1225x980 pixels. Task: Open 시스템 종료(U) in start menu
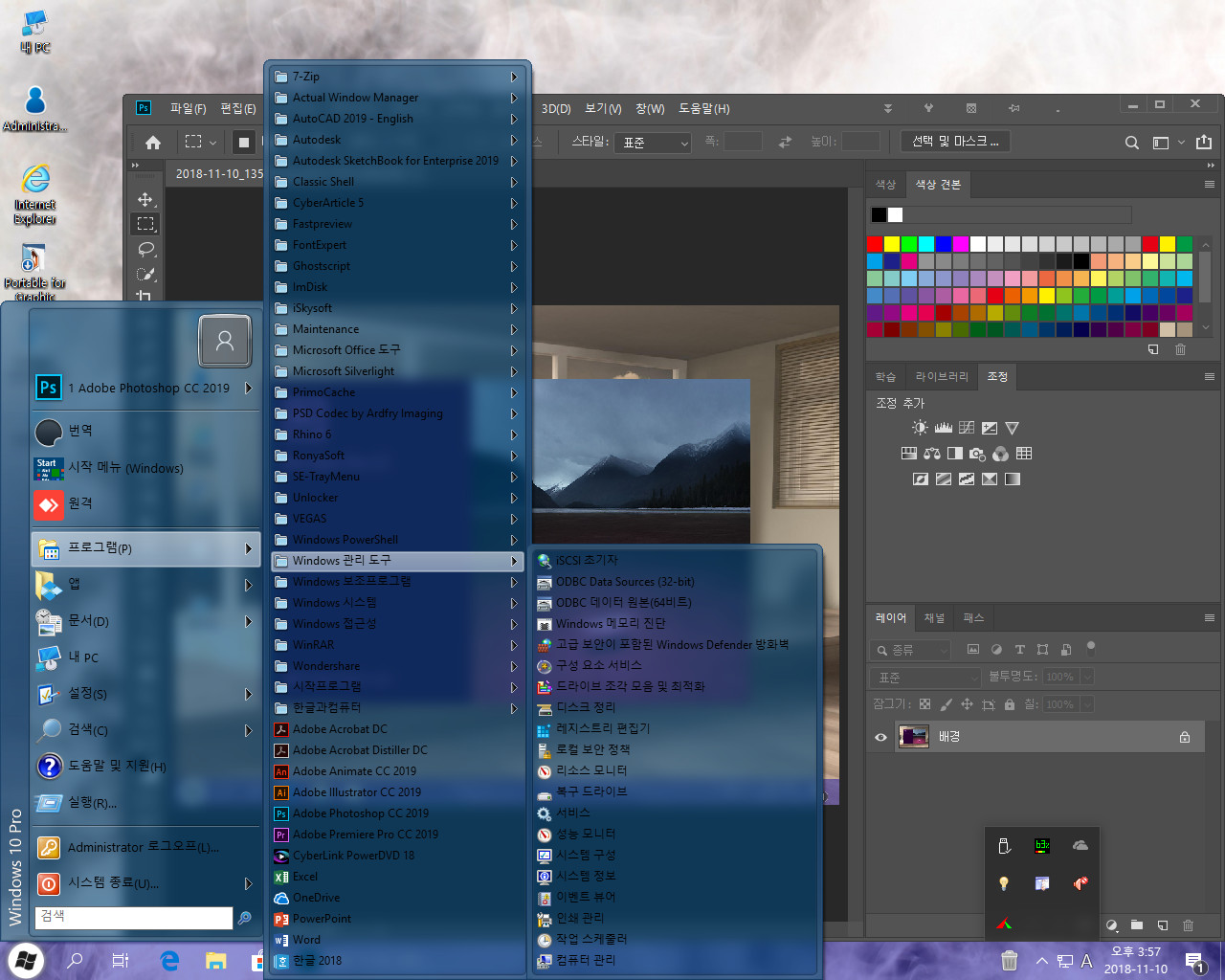(145, 883)
